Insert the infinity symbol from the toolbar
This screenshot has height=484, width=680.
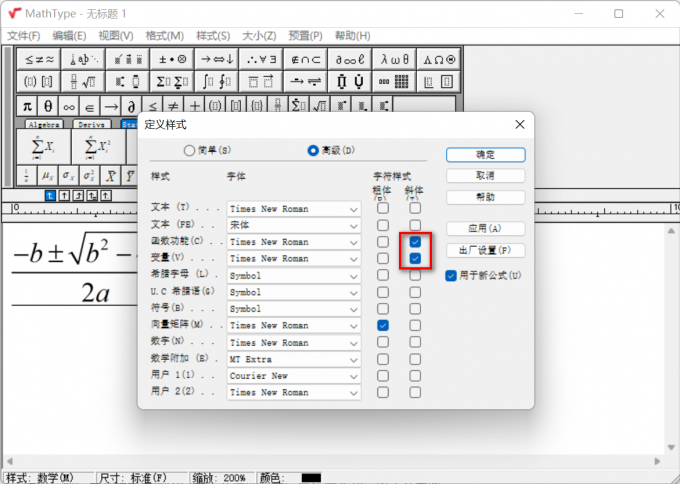click(x=69, y=105)
